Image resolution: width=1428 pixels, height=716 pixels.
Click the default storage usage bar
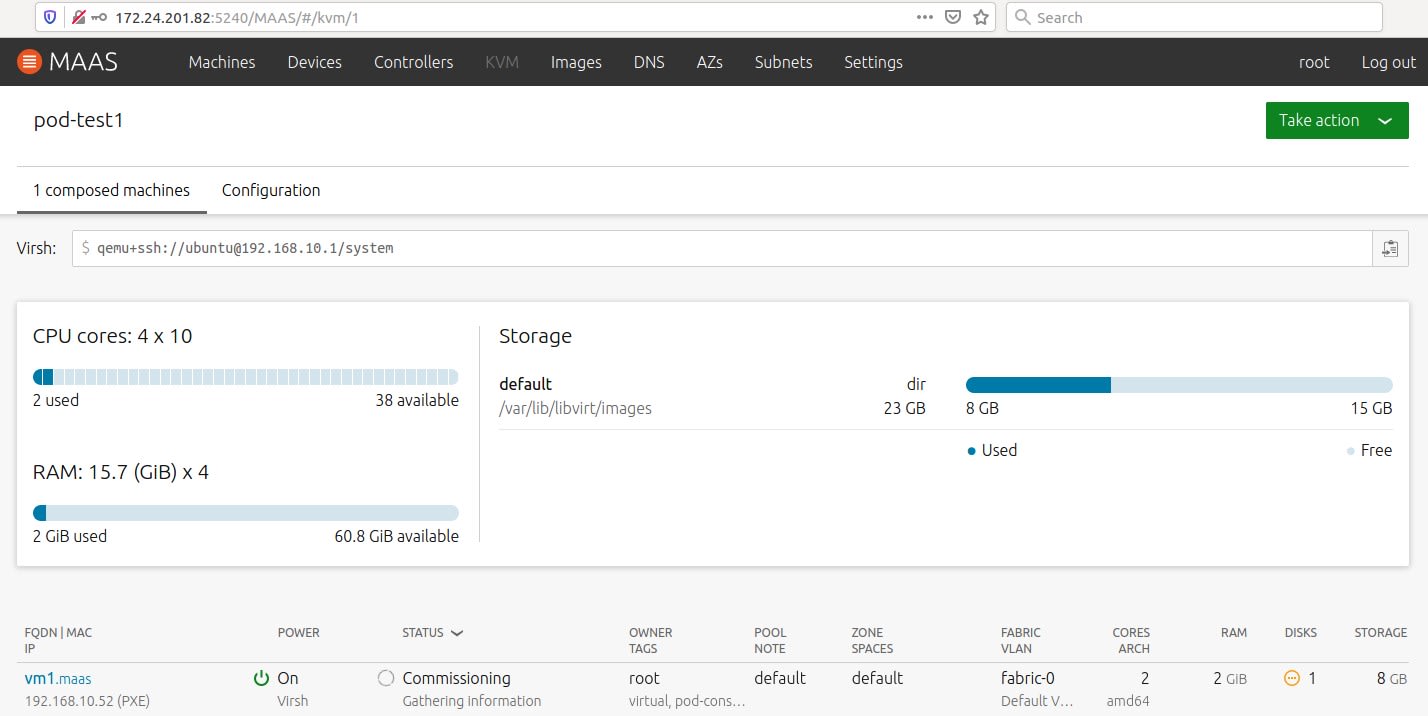(1178, 385)
